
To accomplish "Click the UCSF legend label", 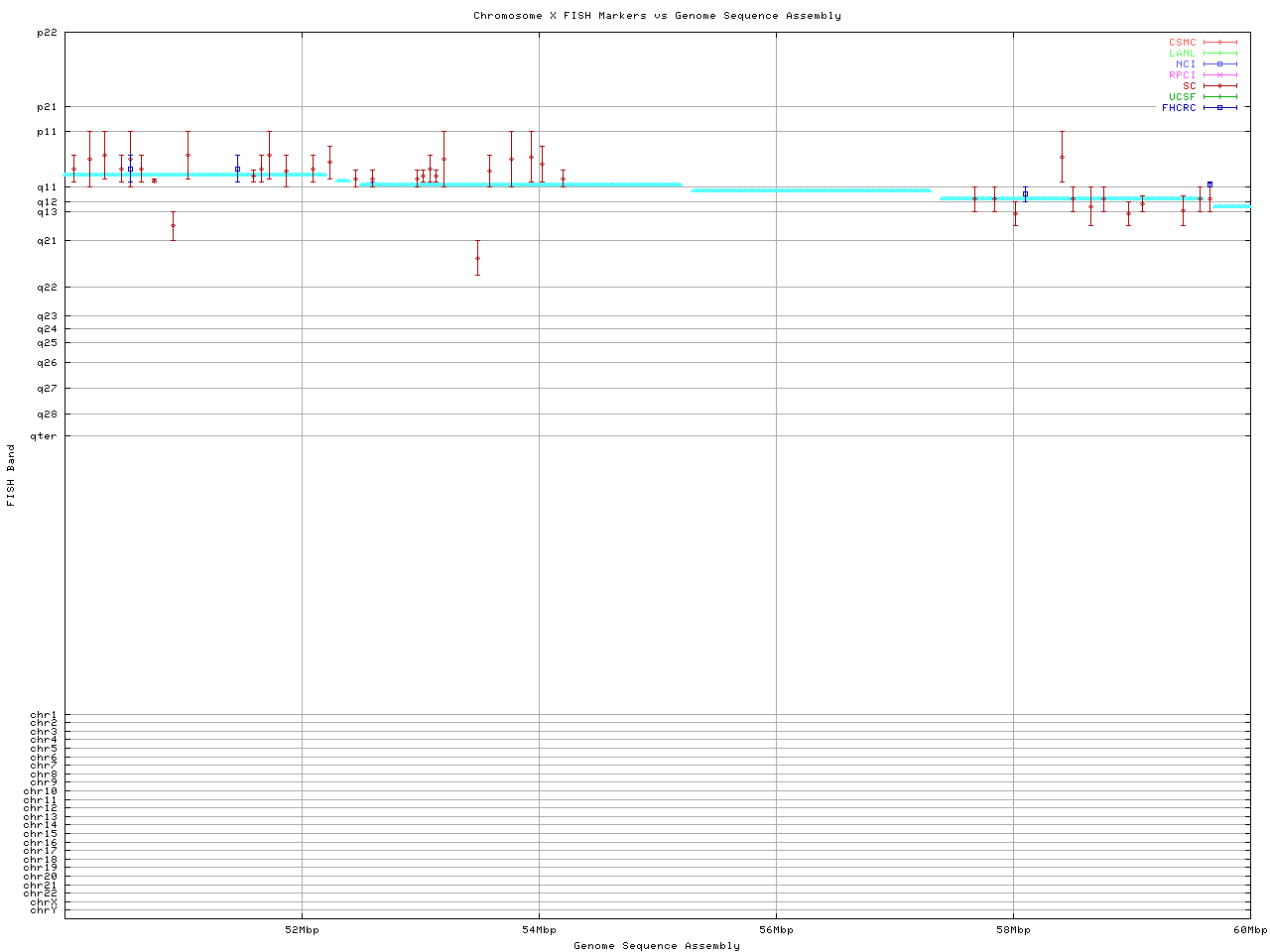I will click(1182, 97).
